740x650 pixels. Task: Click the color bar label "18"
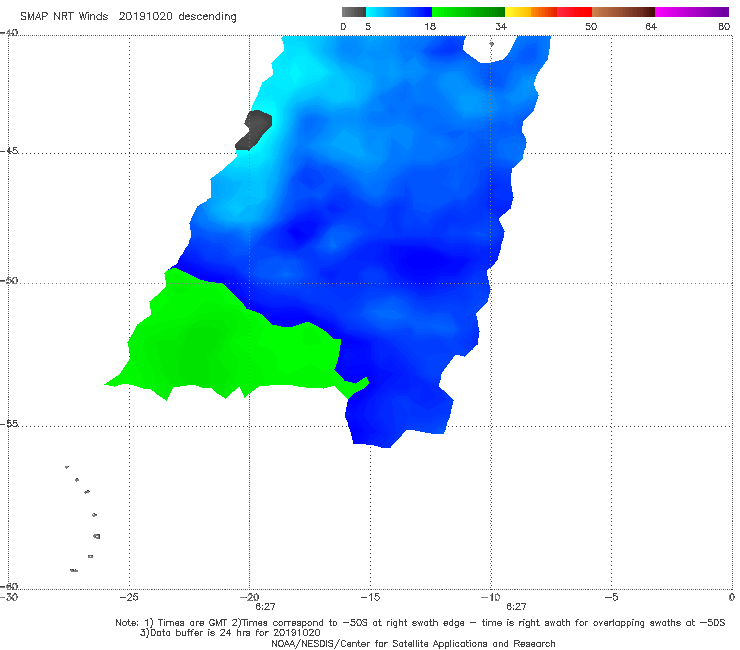[x=430, y=26]
